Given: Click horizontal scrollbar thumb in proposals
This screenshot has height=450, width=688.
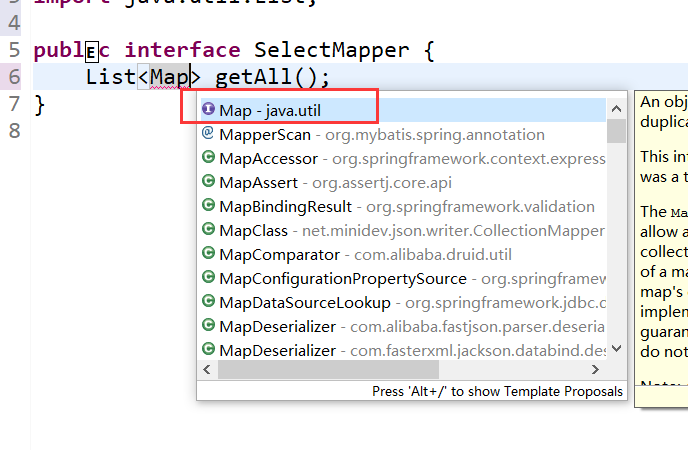Looking at the screenshot, I should click(328, 370).
